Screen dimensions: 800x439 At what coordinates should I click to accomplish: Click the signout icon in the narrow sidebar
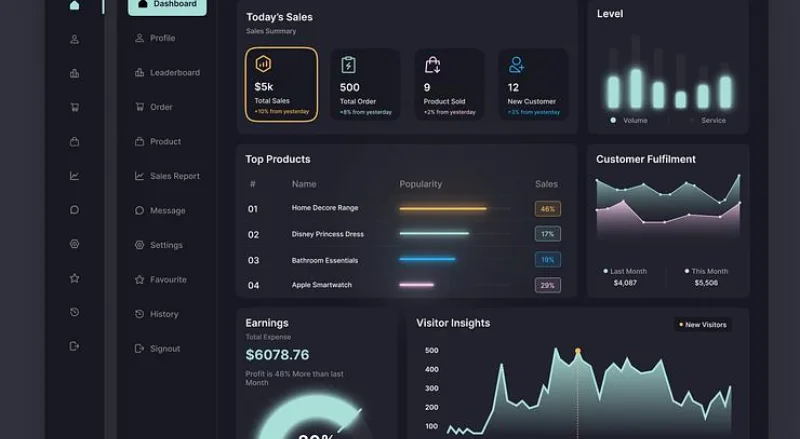point(74,347)
